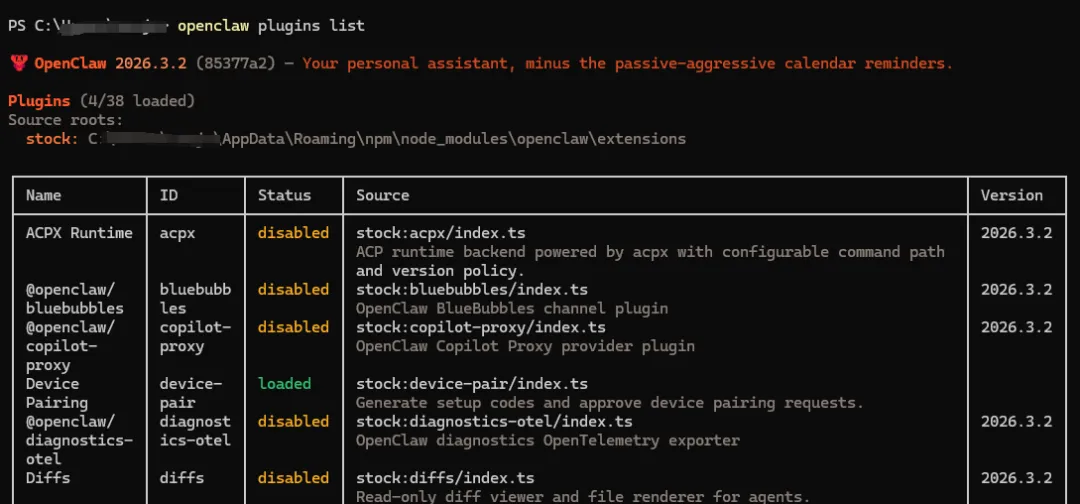This screenshot has height=504, width=1080.
Task: Click the red OpenClaw lobster icon
Action: click(x=19, y=64)
